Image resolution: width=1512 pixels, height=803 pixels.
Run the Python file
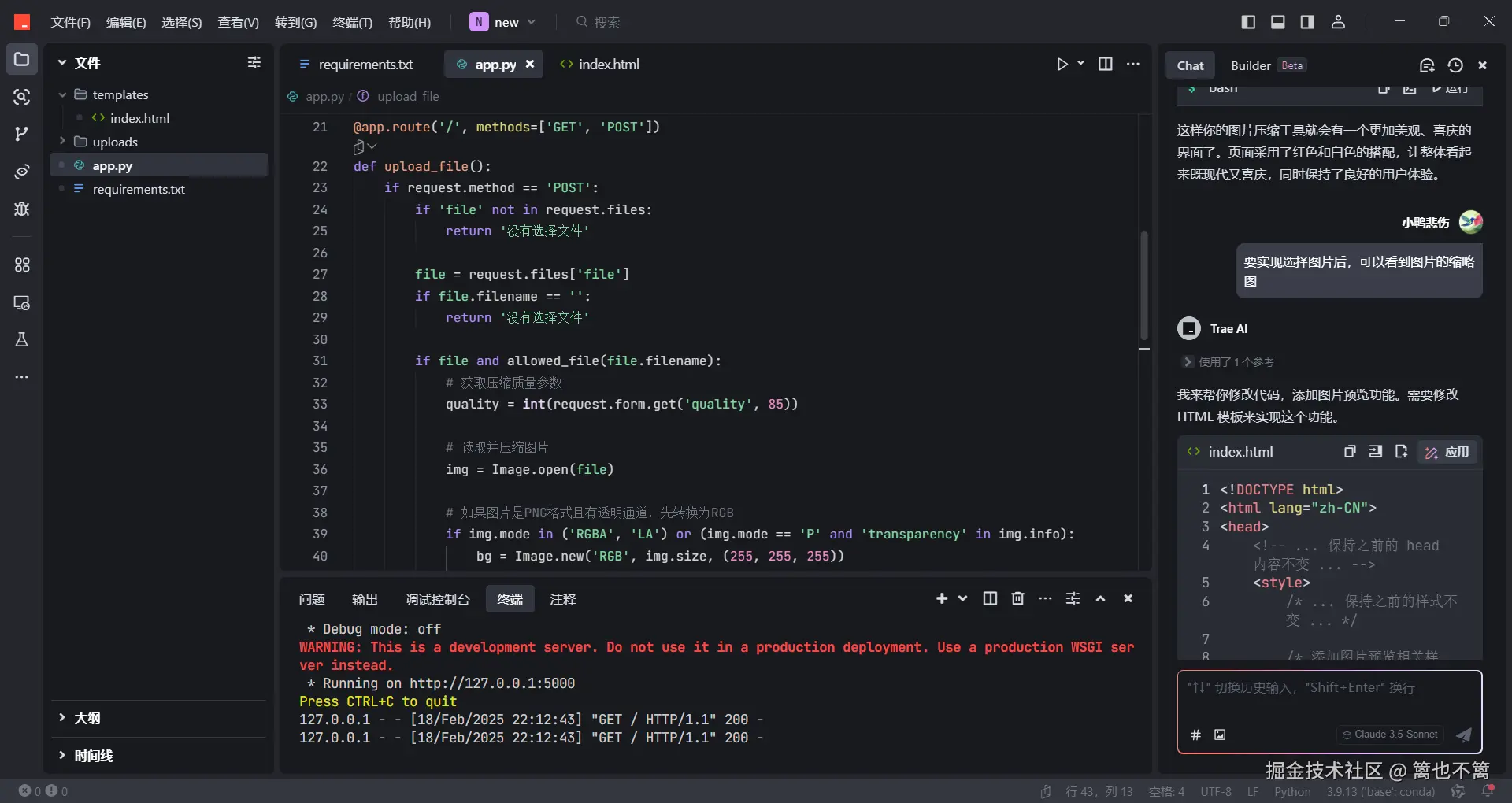(1062, 64)
